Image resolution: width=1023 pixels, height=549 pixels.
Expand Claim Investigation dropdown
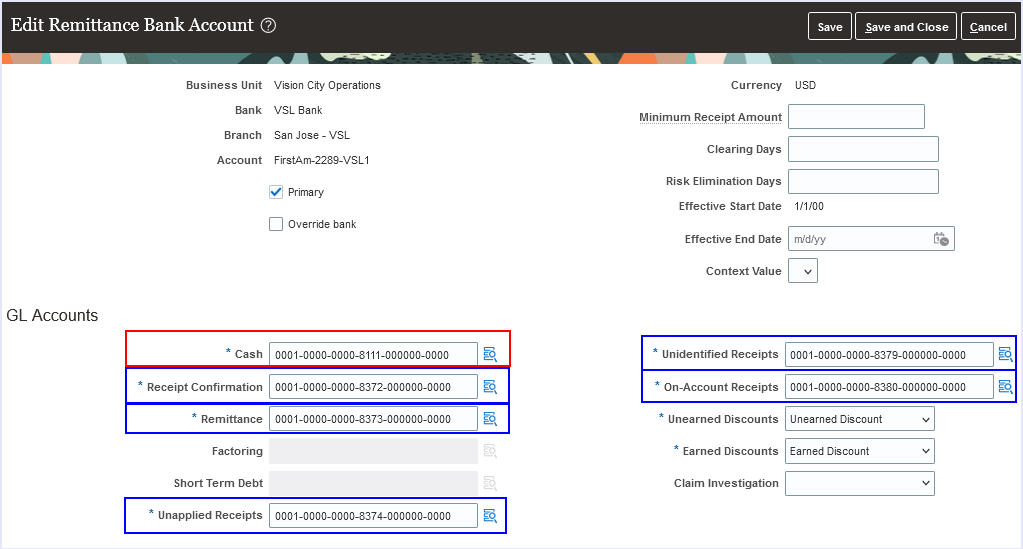(860, 483)
